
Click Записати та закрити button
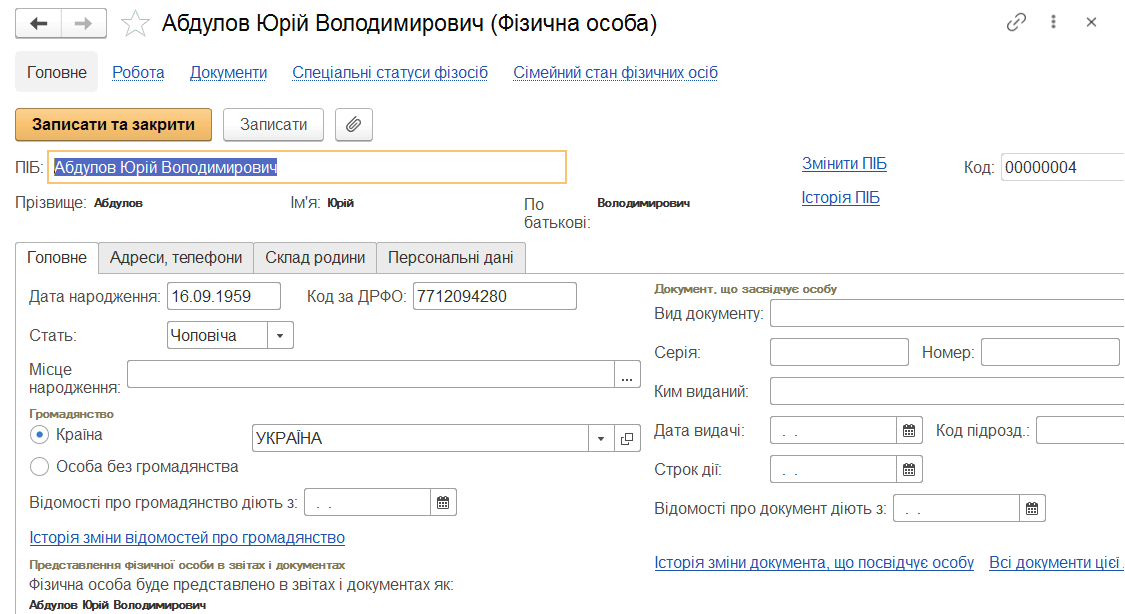tap(113, 125)
